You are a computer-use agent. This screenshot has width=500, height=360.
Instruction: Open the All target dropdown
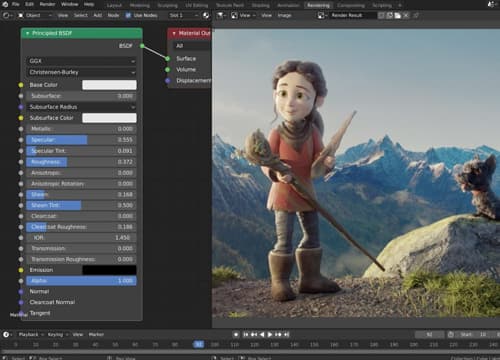(192, 46)
